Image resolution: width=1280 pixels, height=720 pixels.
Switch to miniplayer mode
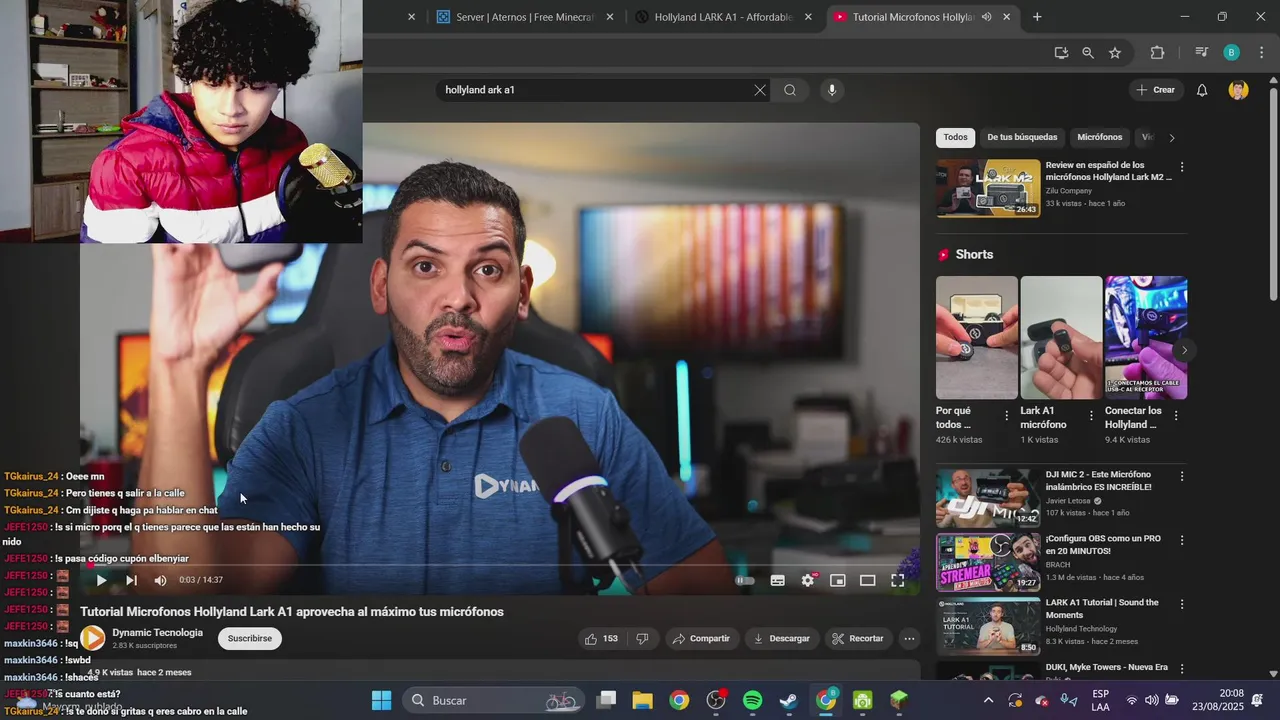(x=838, y=580)
